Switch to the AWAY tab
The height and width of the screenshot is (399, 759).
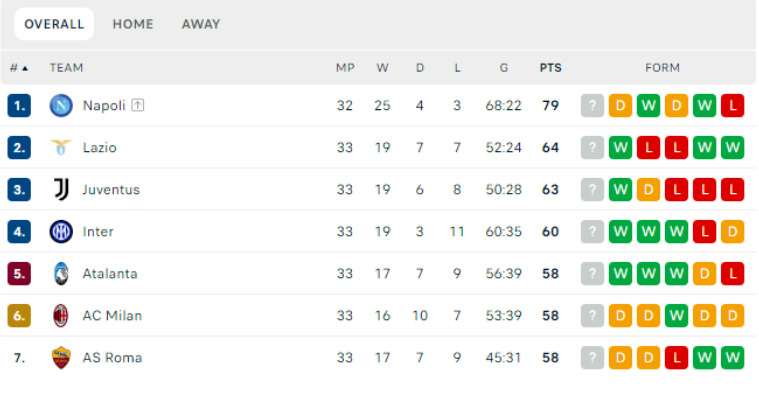point(201,24)
